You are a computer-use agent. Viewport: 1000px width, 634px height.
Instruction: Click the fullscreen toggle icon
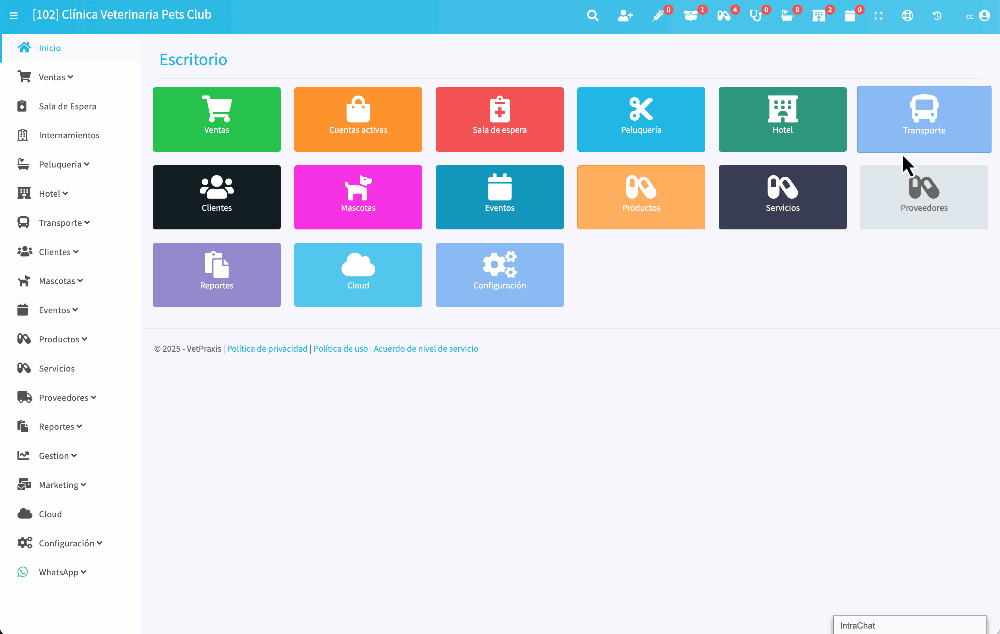tap(878, 16)
